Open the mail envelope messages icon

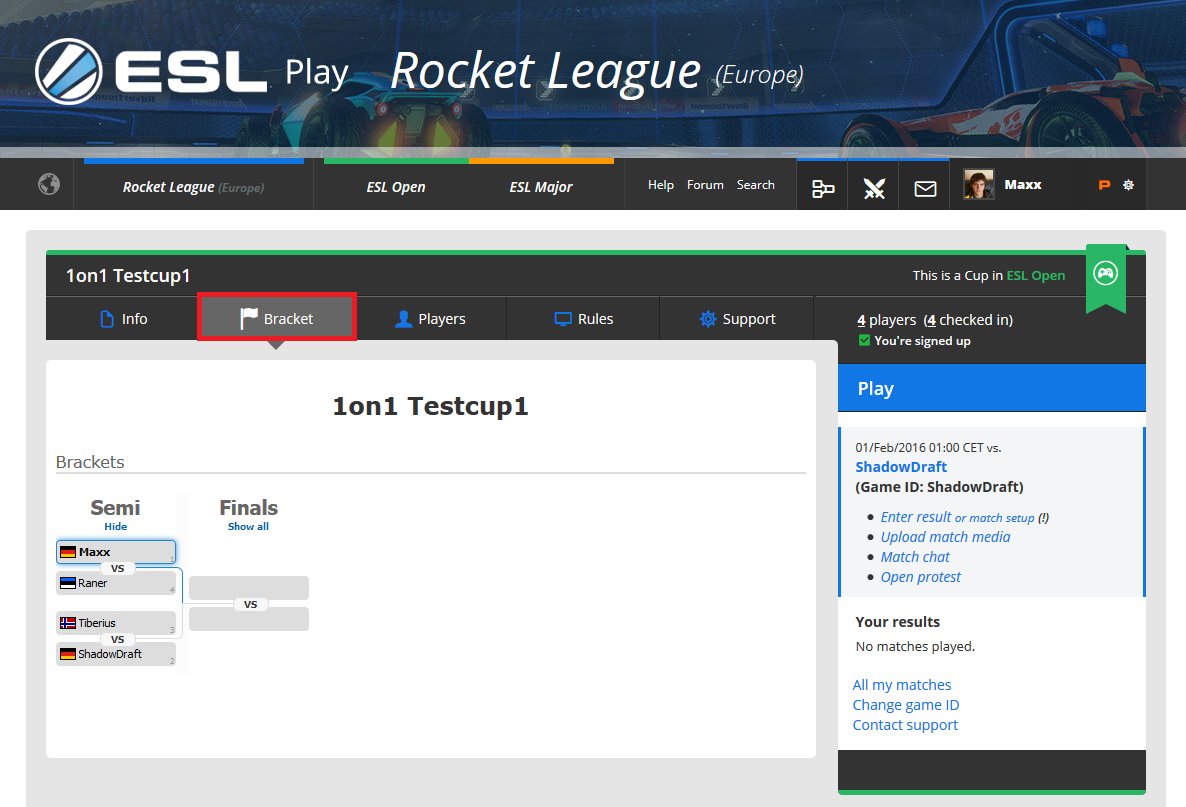pos(925,188)
